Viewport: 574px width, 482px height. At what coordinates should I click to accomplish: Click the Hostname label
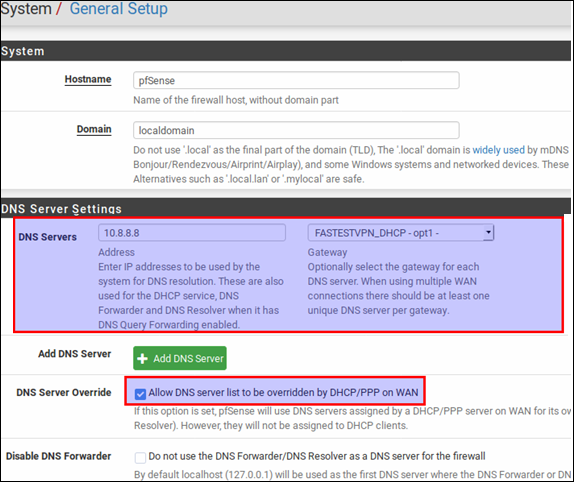(88, 79)
